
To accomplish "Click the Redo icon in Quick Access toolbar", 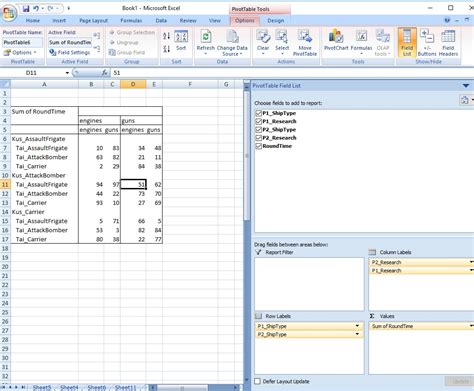I will point(51,8).
